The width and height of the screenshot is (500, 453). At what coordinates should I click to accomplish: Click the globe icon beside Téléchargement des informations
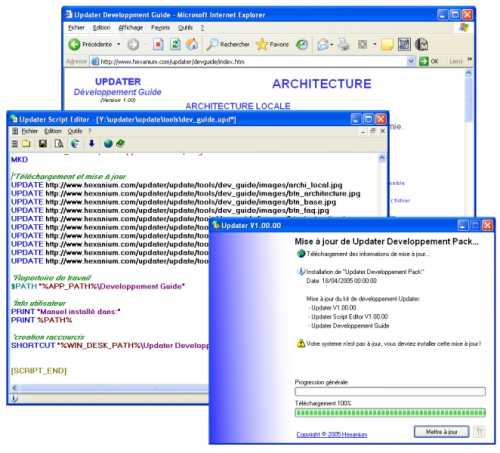pyautogui.click(x=301, y=254)
